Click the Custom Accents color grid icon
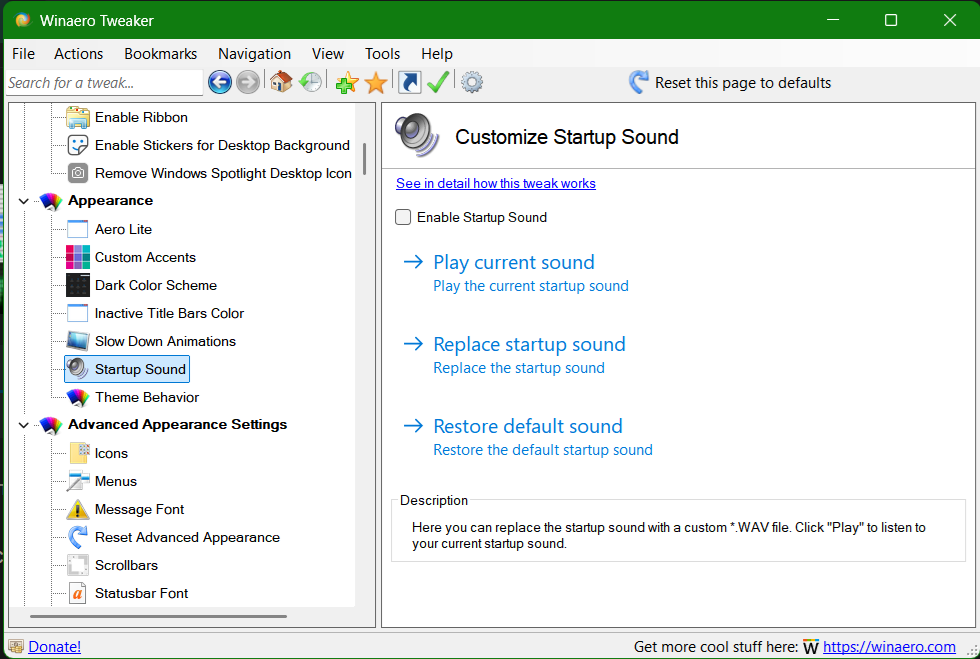 [x=78, y=257]
